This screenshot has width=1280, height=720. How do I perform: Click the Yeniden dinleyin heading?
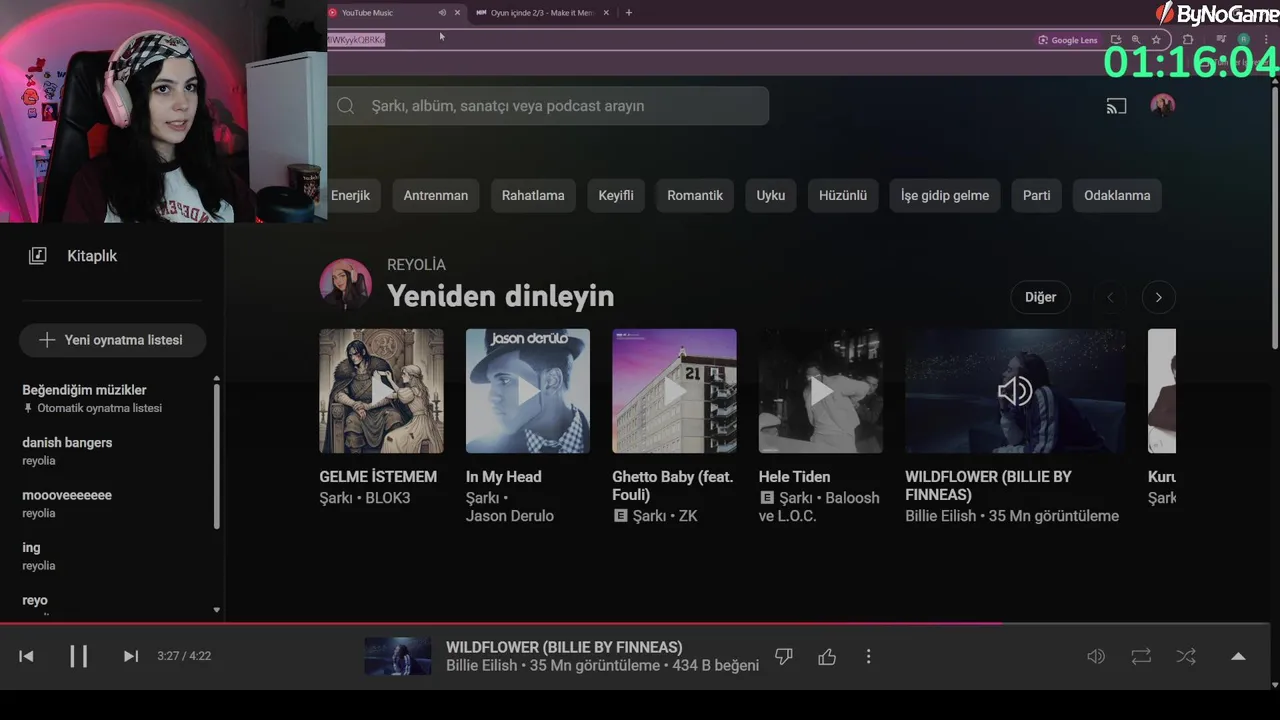tap(501, 296)
